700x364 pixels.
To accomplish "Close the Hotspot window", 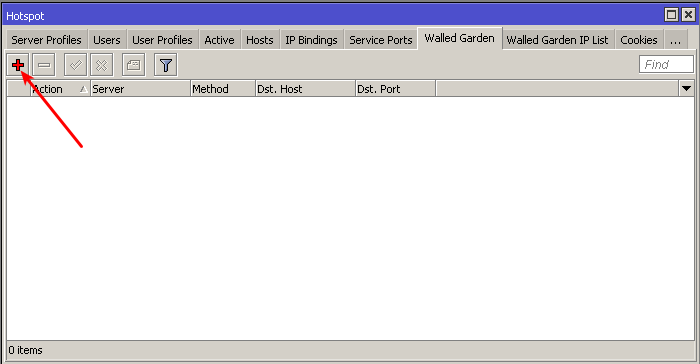I will tap(688, 15).
